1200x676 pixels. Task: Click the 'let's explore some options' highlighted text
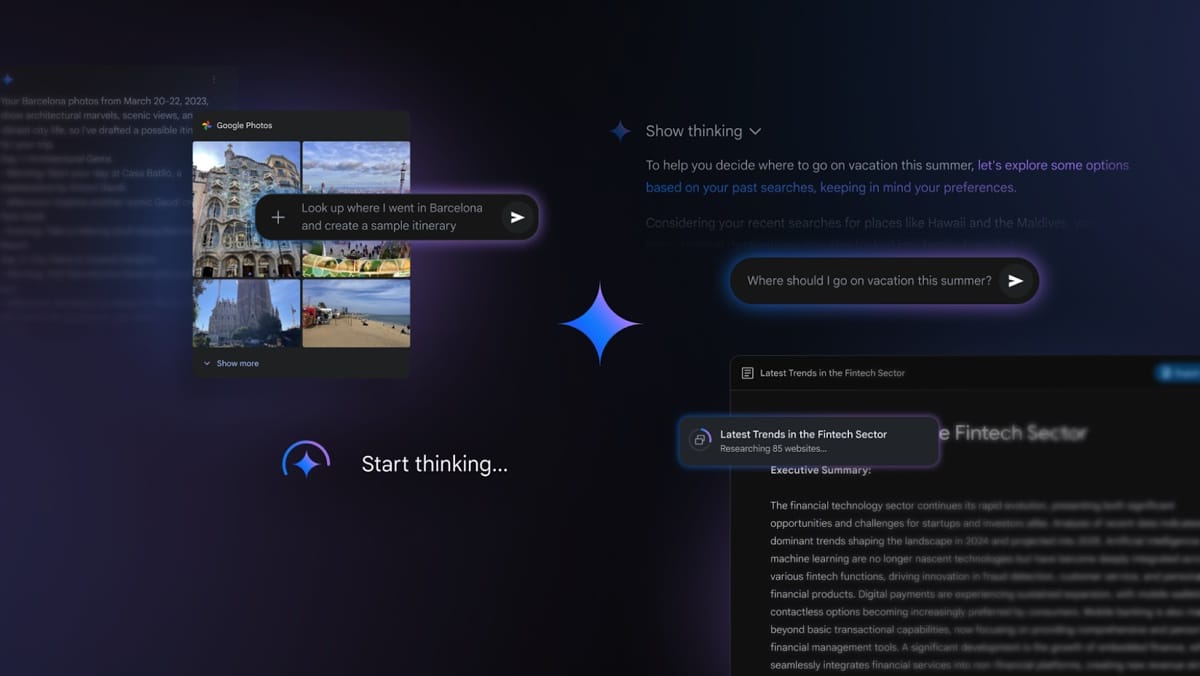(1053, 165)
